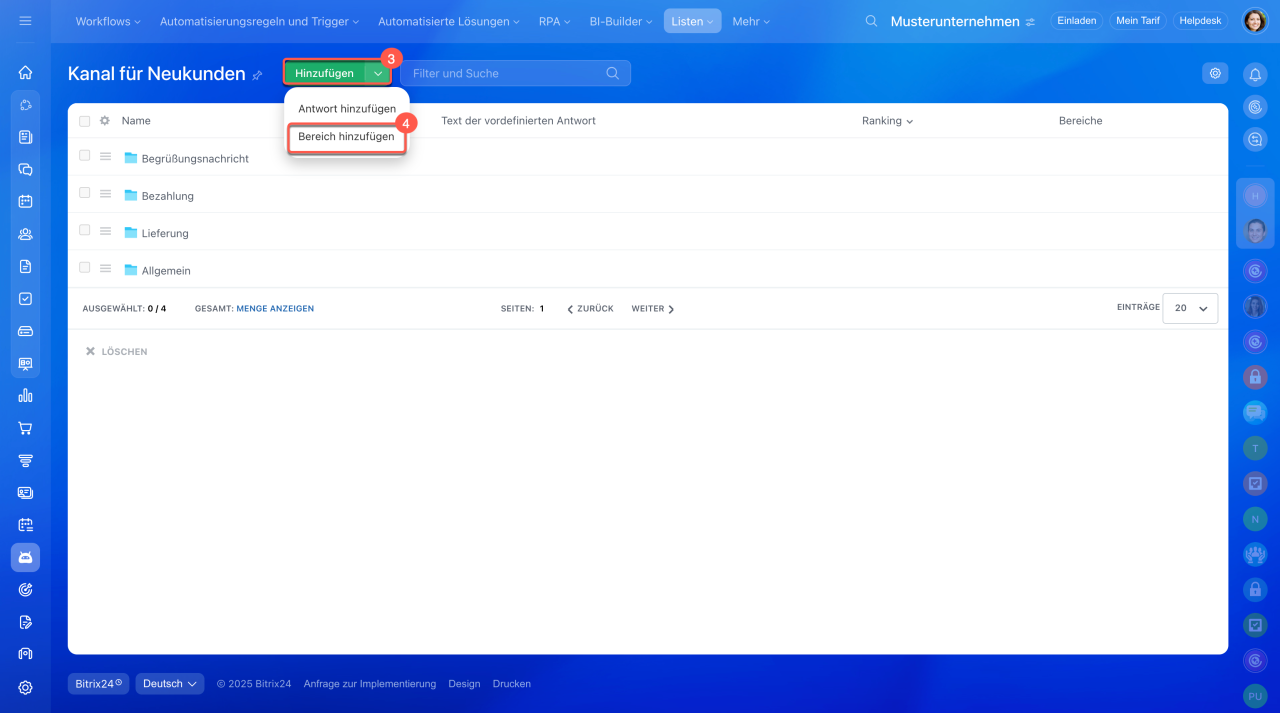Go to the home icon in sidebar
The image size is (1280, 713).
25,72
